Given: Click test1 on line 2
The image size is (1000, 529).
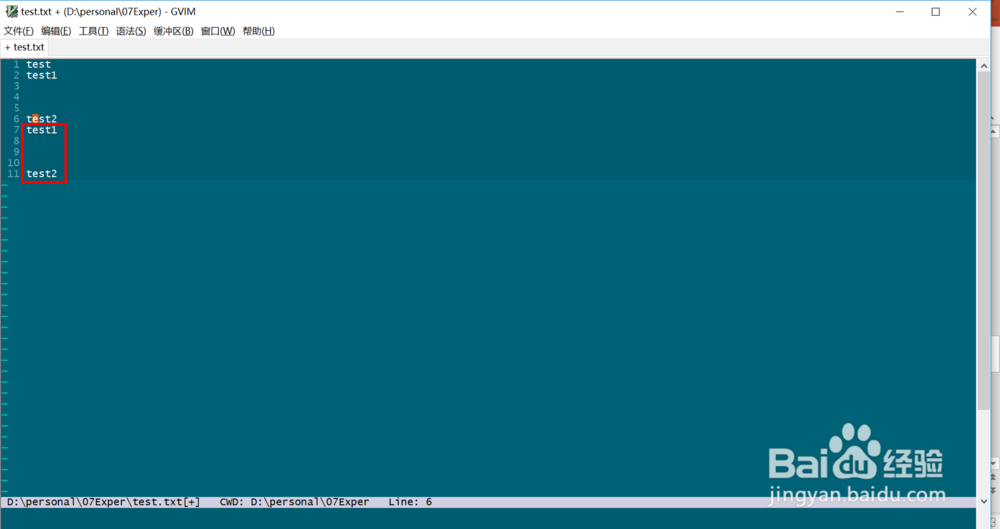Looking at the screenshot, I should (x=41, y=75).
